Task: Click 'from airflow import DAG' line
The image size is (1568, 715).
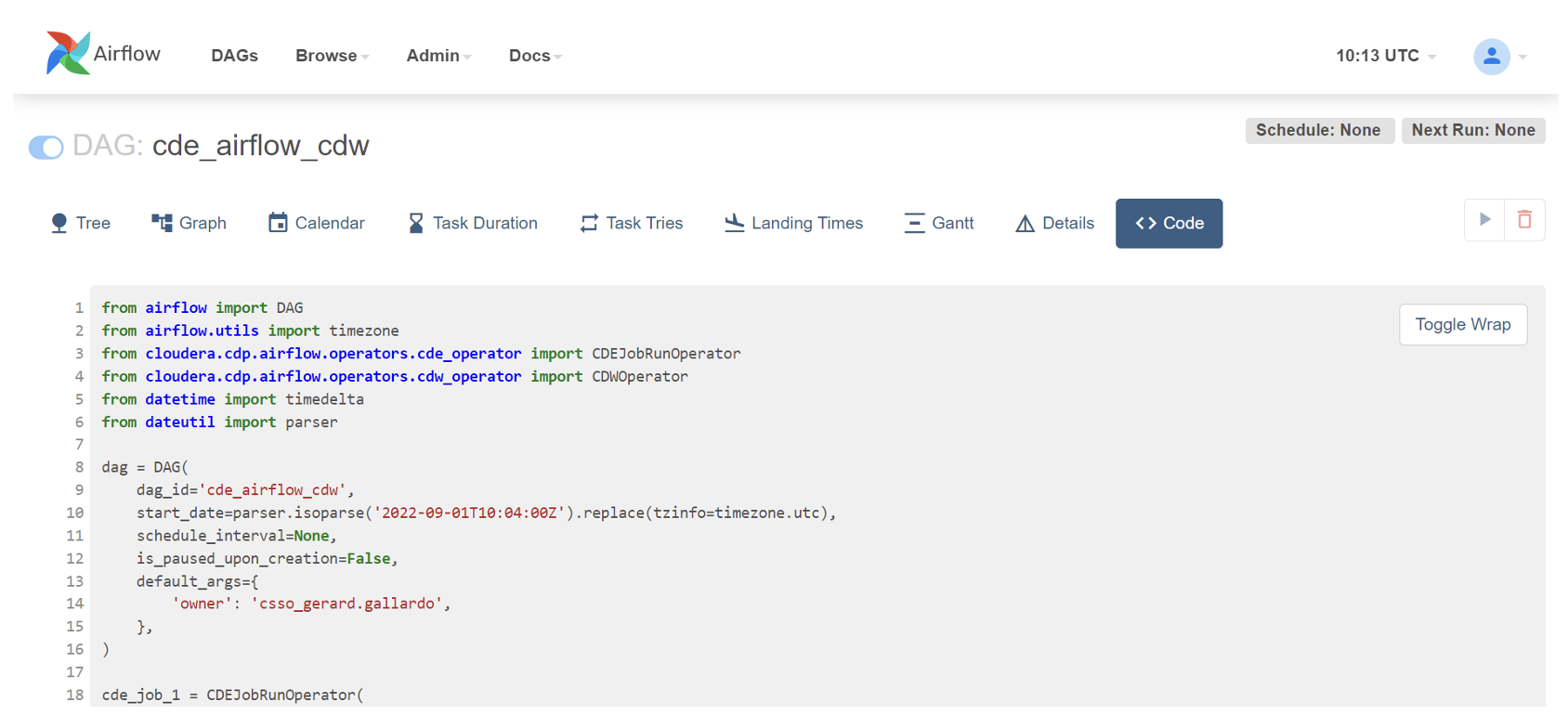Action: click(203, 307)
